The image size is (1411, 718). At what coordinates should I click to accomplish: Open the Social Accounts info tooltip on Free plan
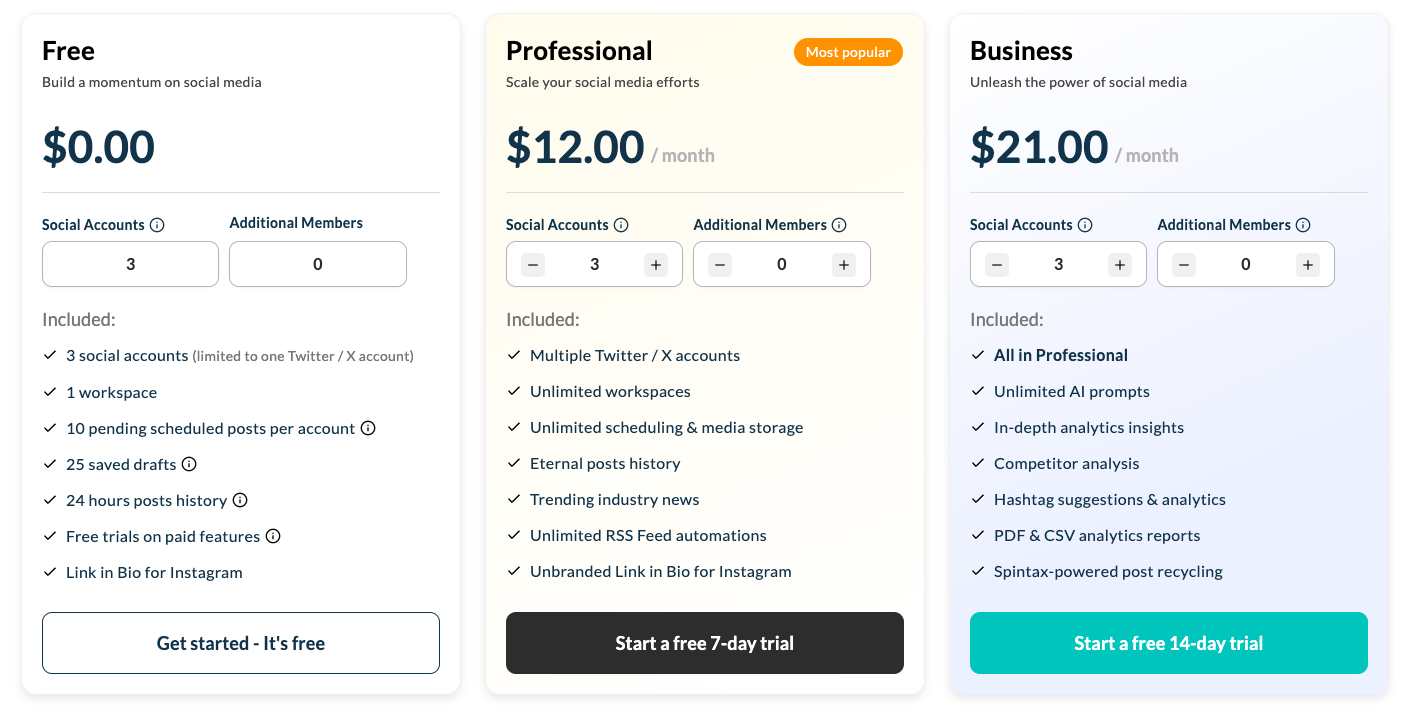click(x=157, y=225)
